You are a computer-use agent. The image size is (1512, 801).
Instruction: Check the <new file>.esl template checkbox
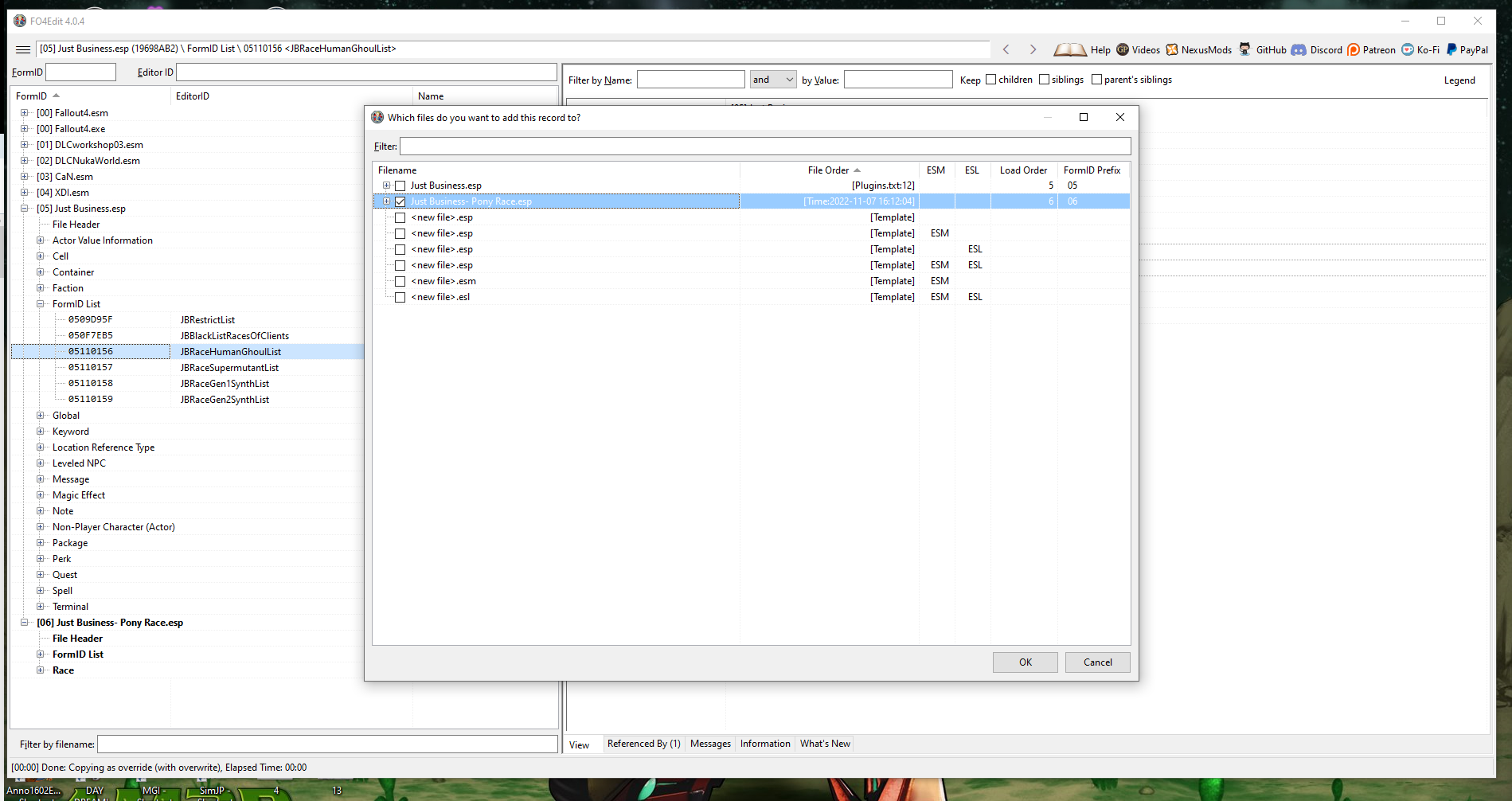coord(400,297)
